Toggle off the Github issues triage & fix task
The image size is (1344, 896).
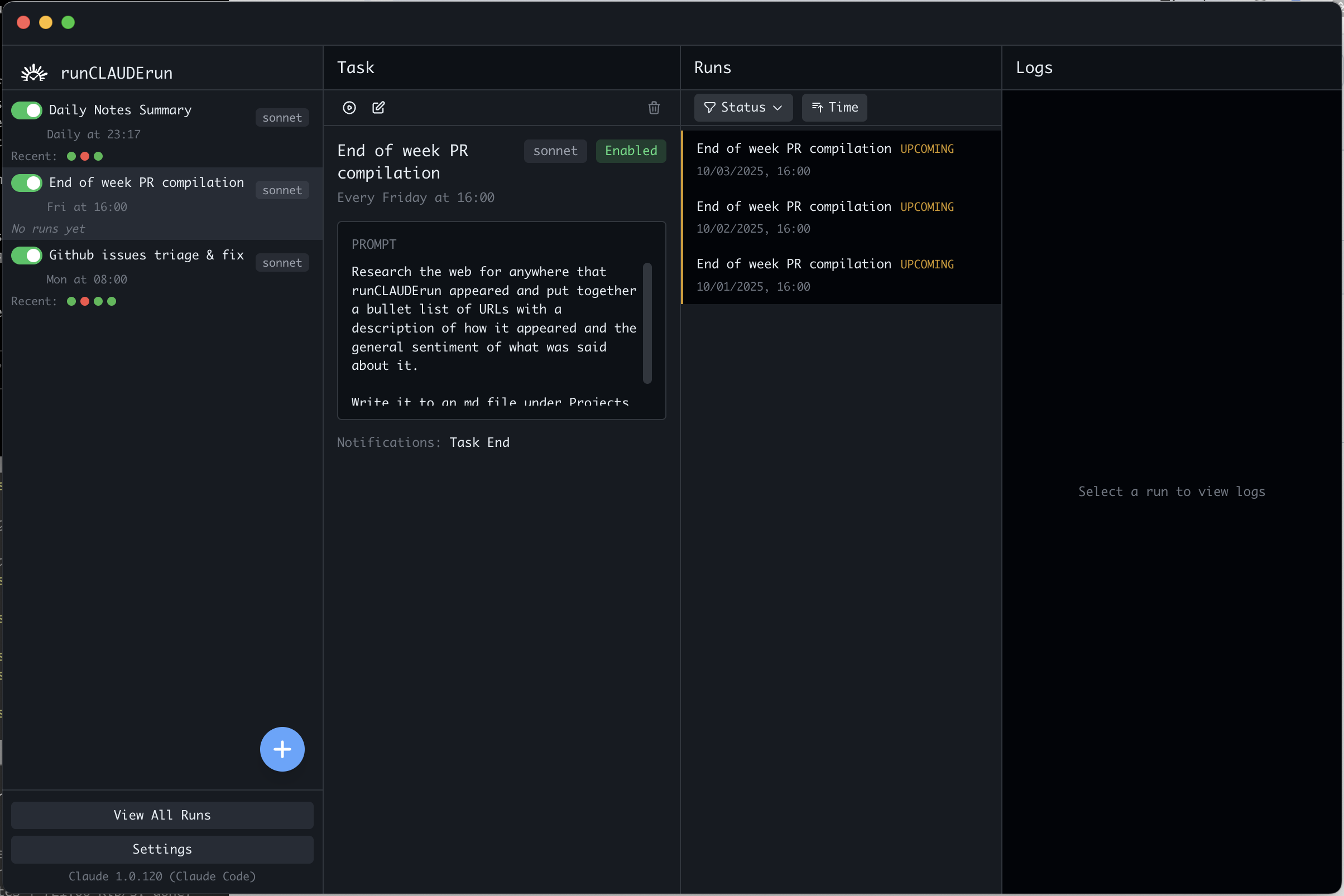pos(26,256)
